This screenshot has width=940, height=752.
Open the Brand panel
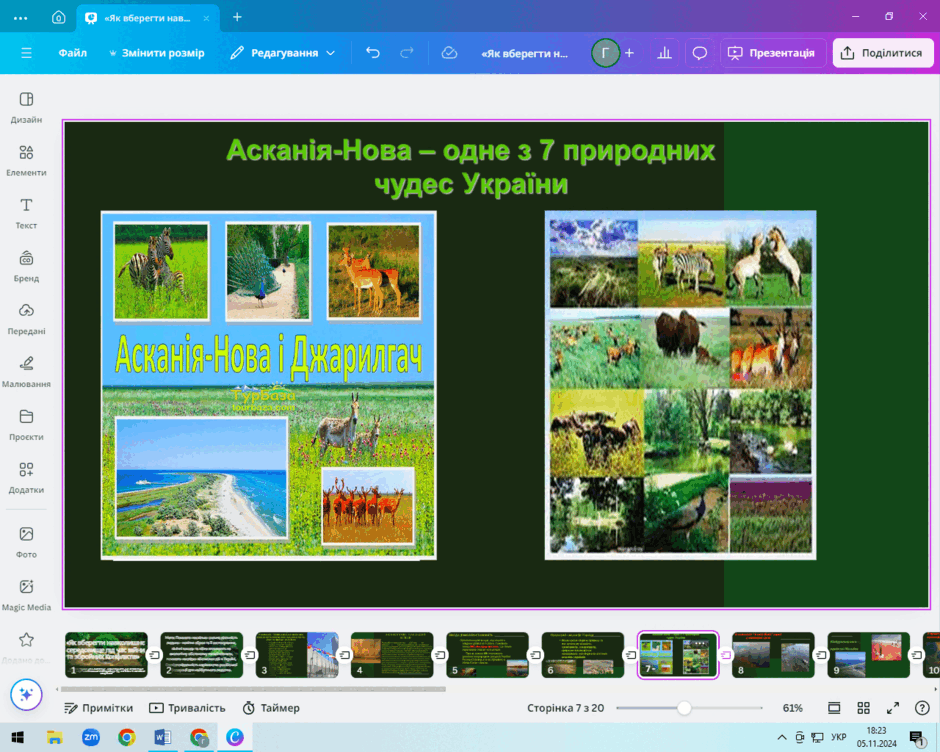pos(26,266)
